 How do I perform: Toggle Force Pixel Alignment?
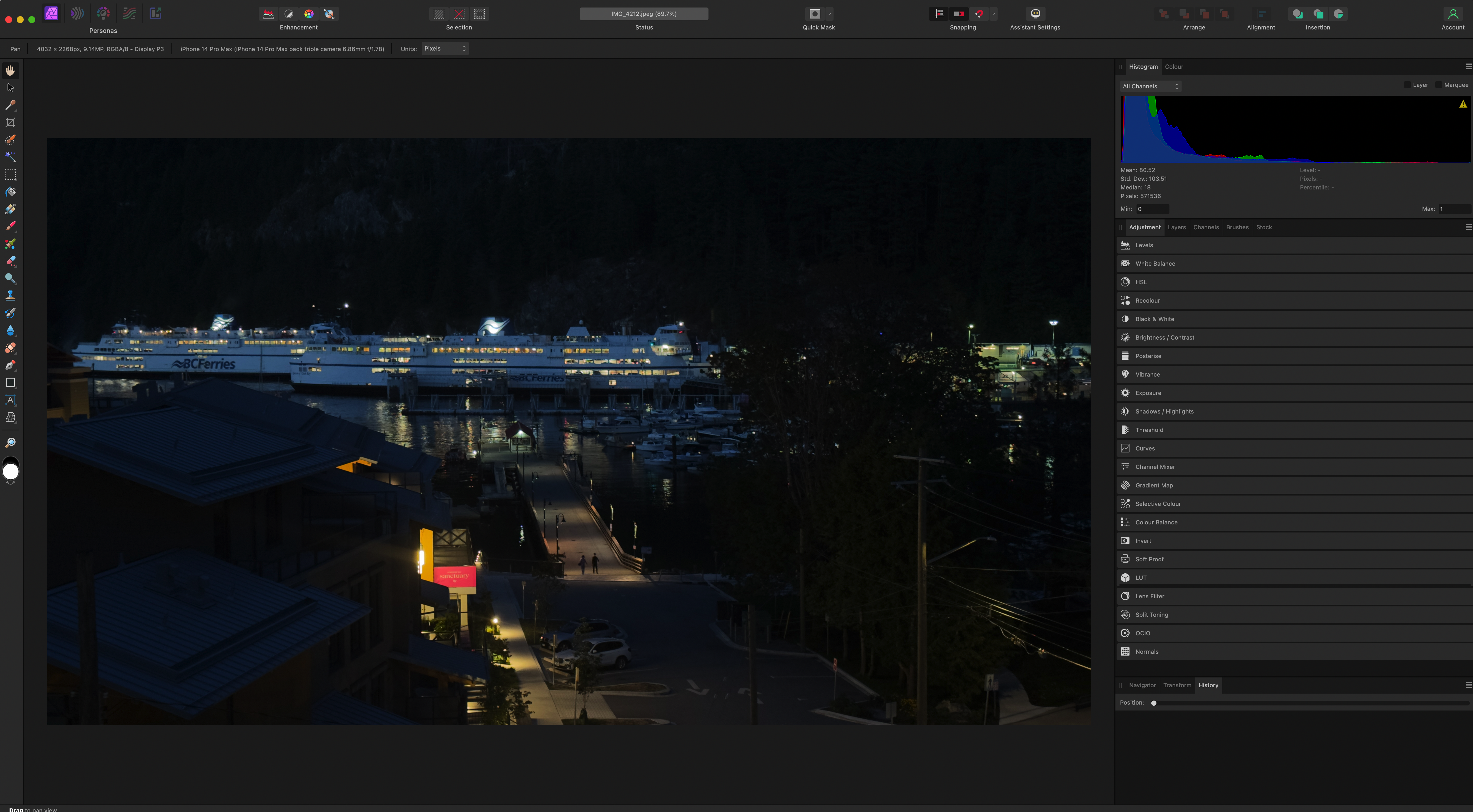(939, 14)
